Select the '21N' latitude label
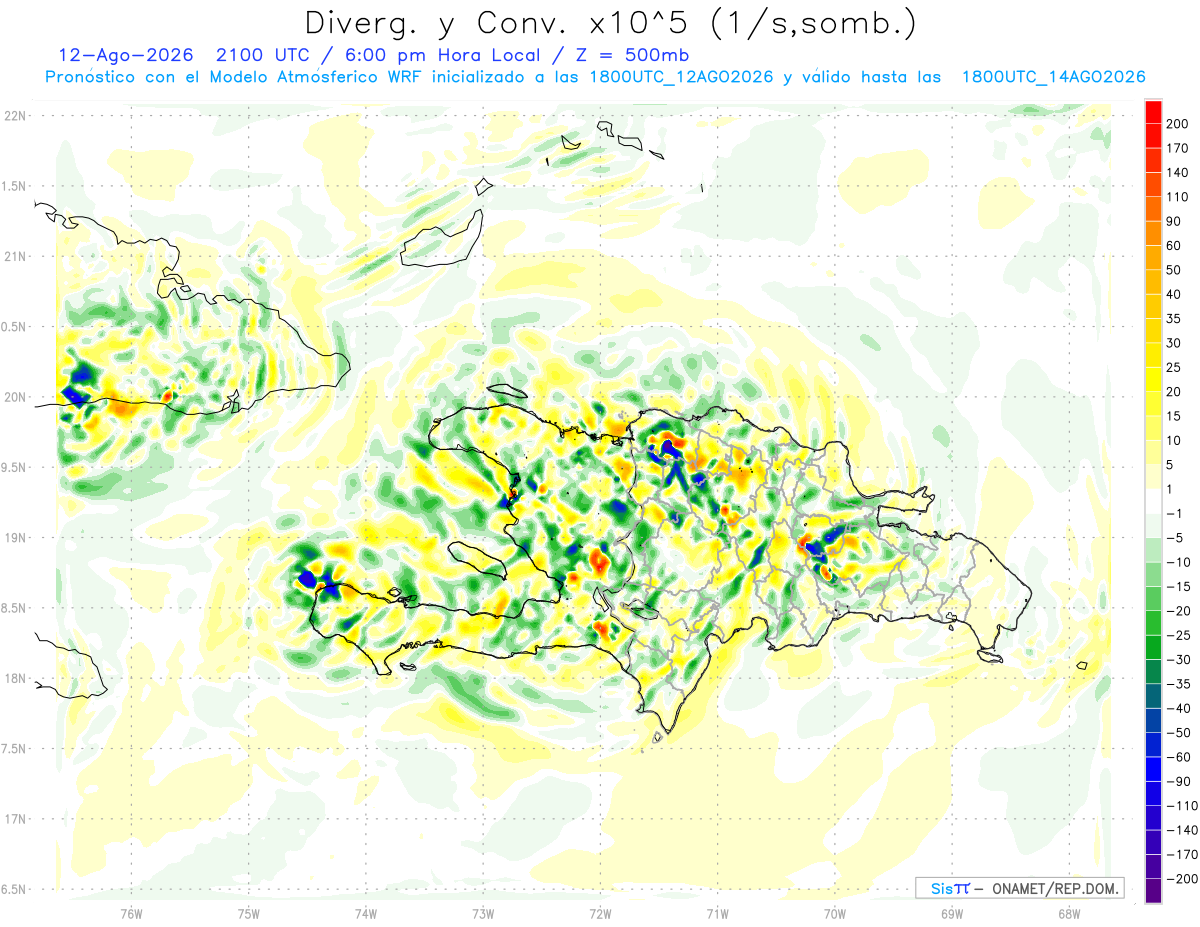Viewport: 1200px width, 927px height. click(x=14, y=256)
